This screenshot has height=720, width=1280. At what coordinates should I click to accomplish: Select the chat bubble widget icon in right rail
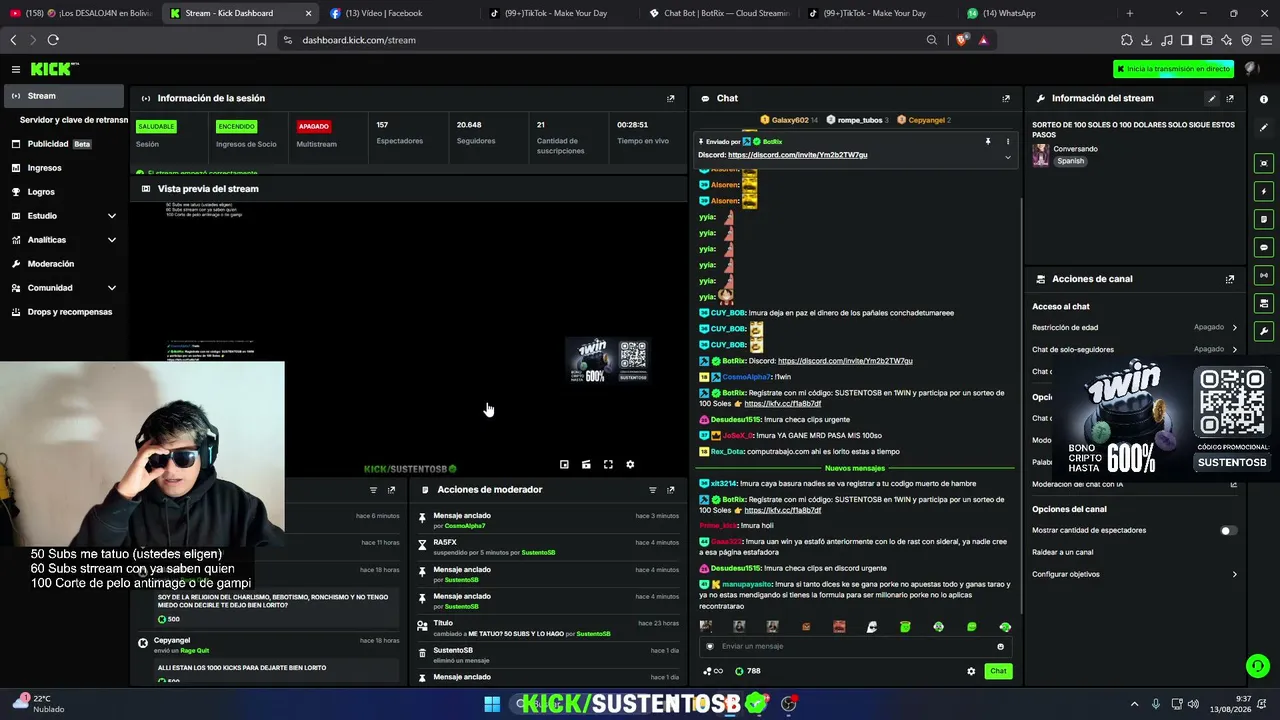pyautogui.click(x=1264, y=247)
